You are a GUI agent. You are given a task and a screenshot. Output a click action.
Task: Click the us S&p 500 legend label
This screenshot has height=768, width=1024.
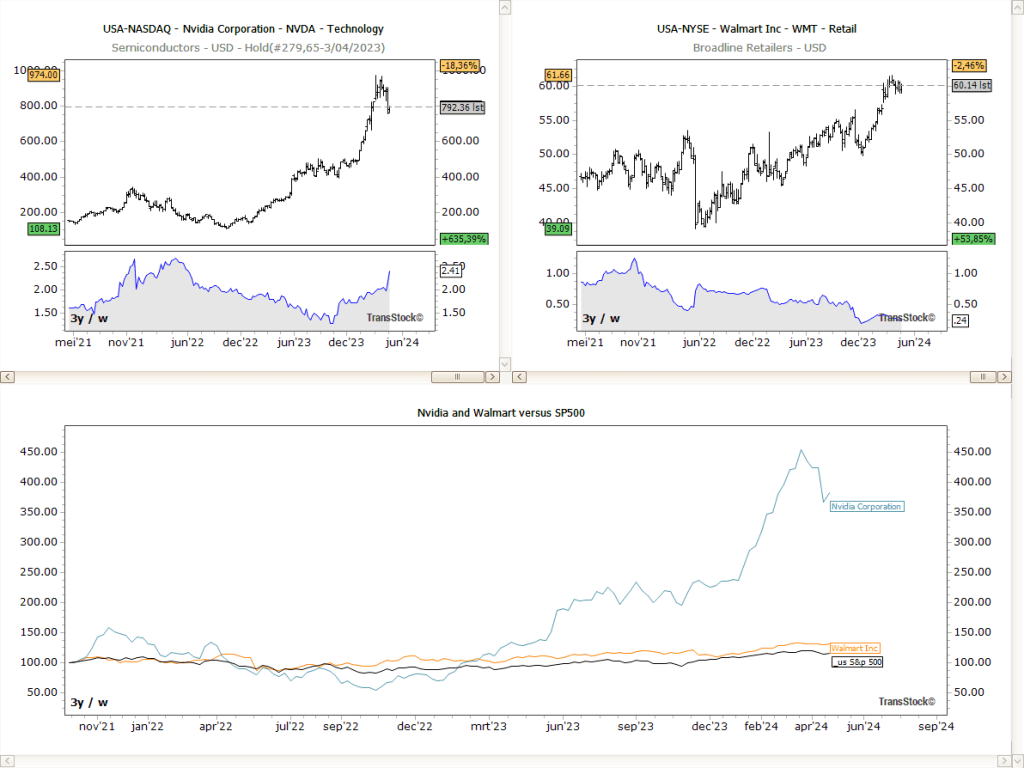coord(855,661)
